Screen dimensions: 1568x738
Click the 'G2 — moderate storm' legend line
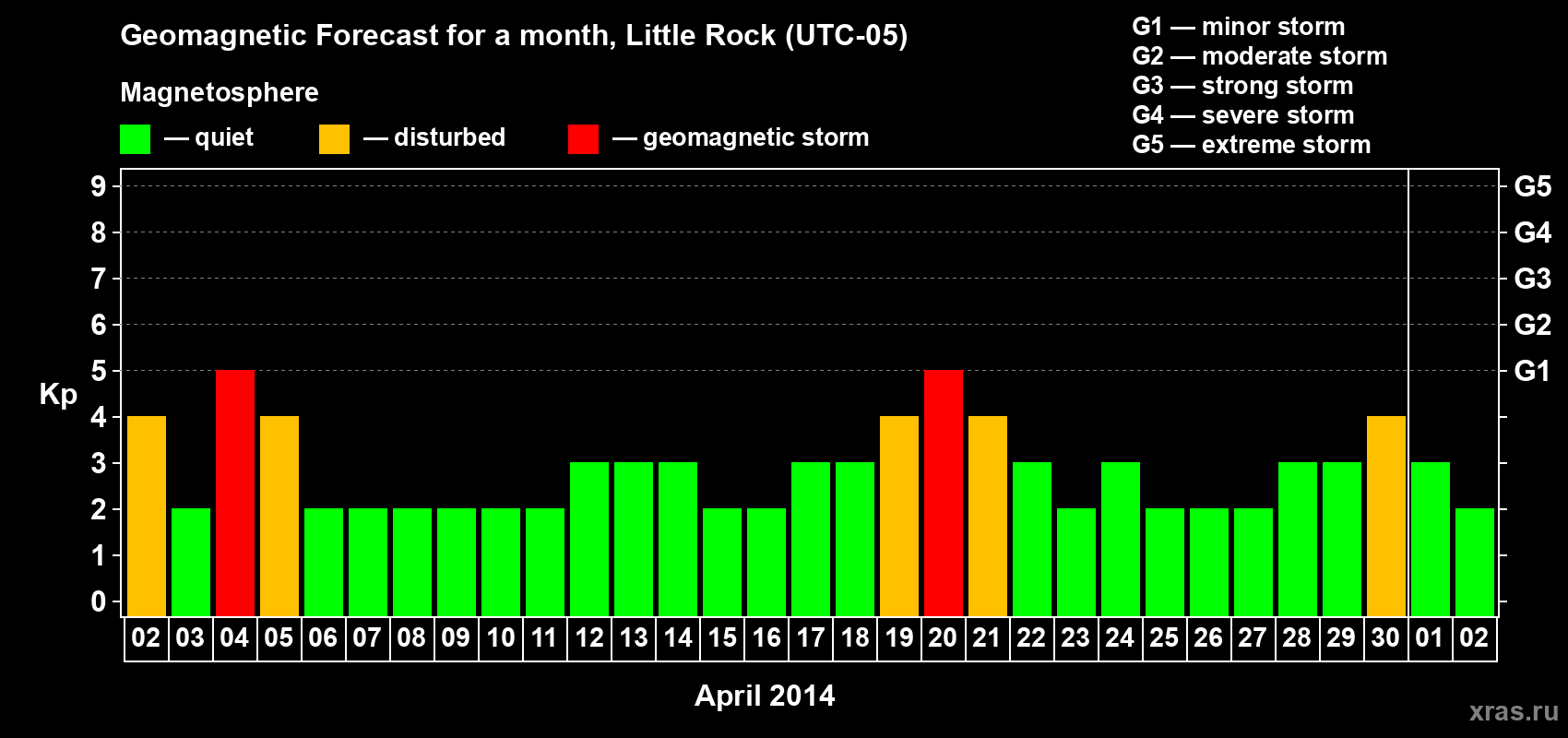1260,56
